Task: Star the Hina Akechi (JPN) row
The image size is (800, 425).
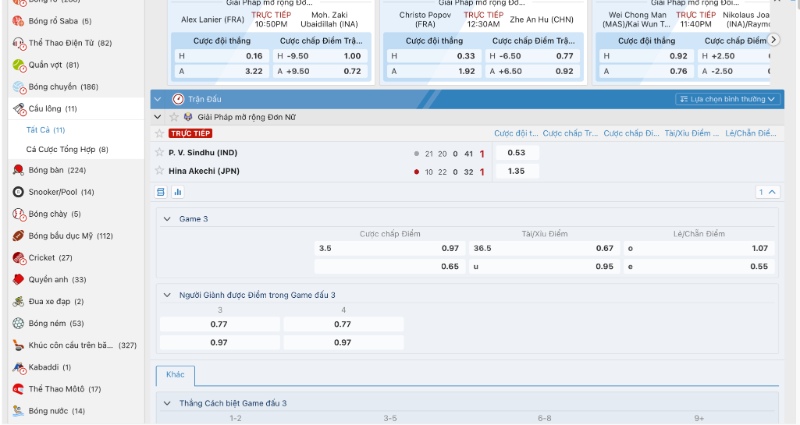Action: pos(159,170)
